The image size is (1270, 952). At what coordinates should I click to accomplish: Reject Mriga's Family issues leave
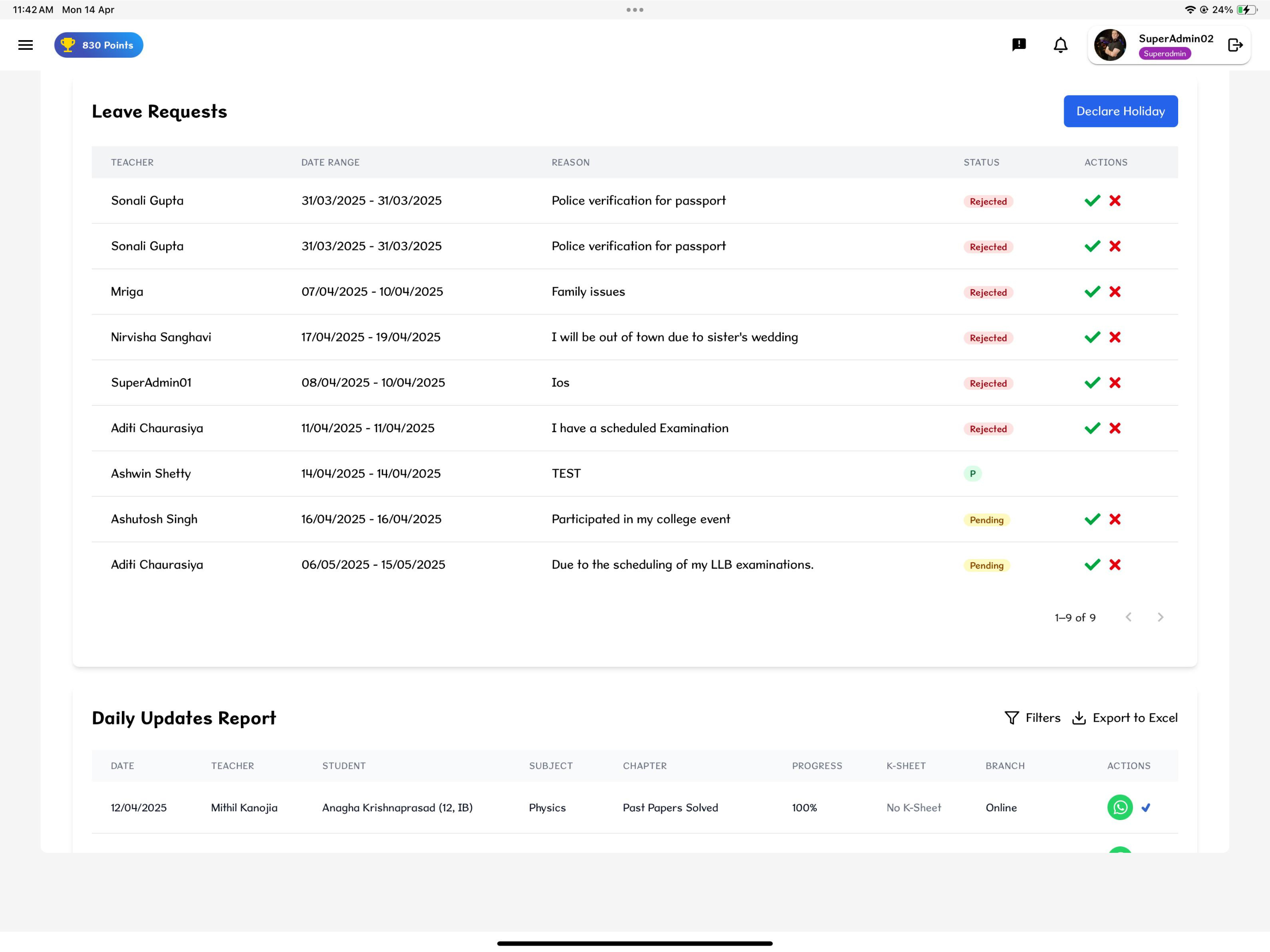1114,292
